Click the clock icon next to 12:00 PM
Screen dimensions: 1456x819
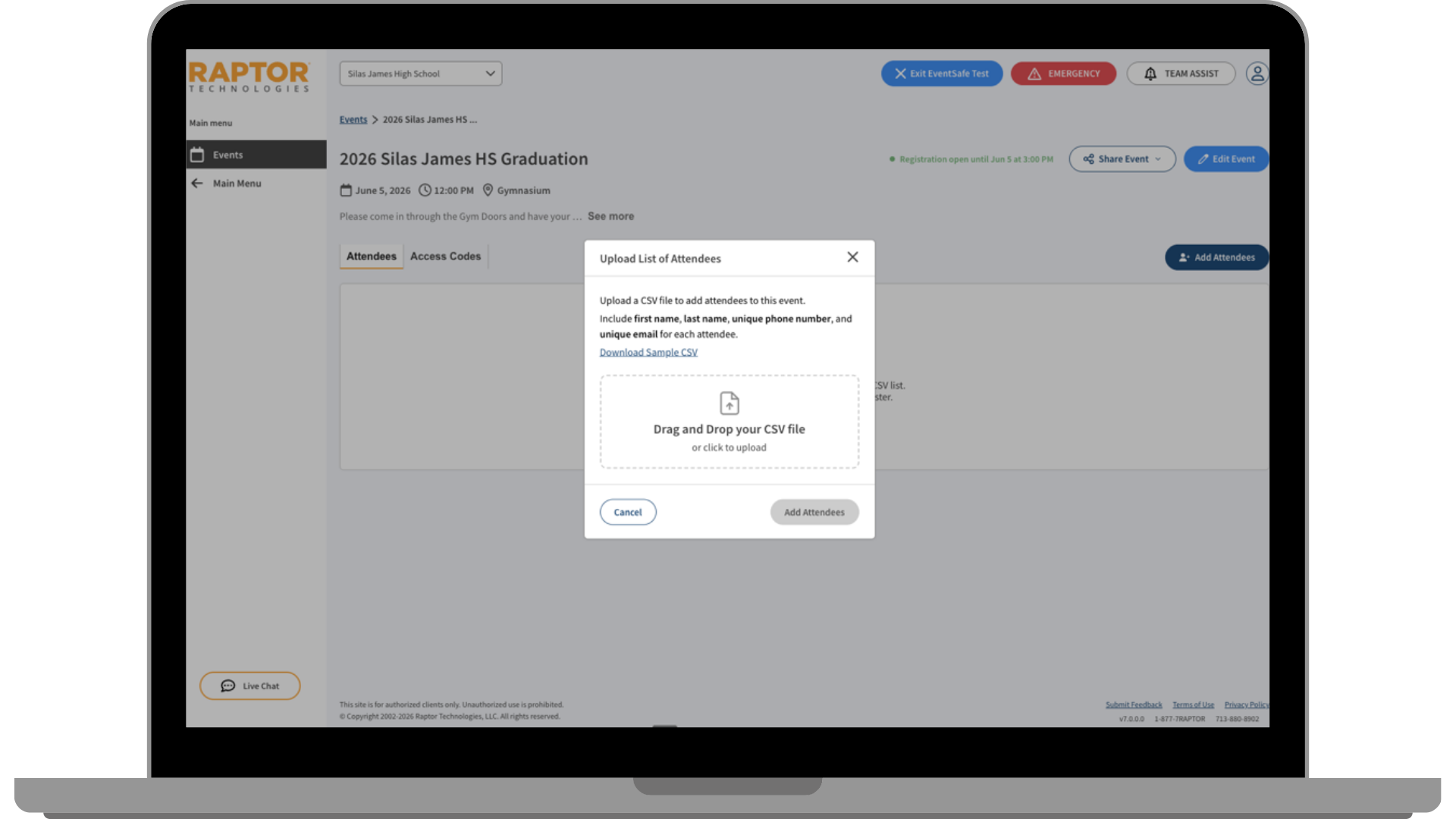(426, 190)
